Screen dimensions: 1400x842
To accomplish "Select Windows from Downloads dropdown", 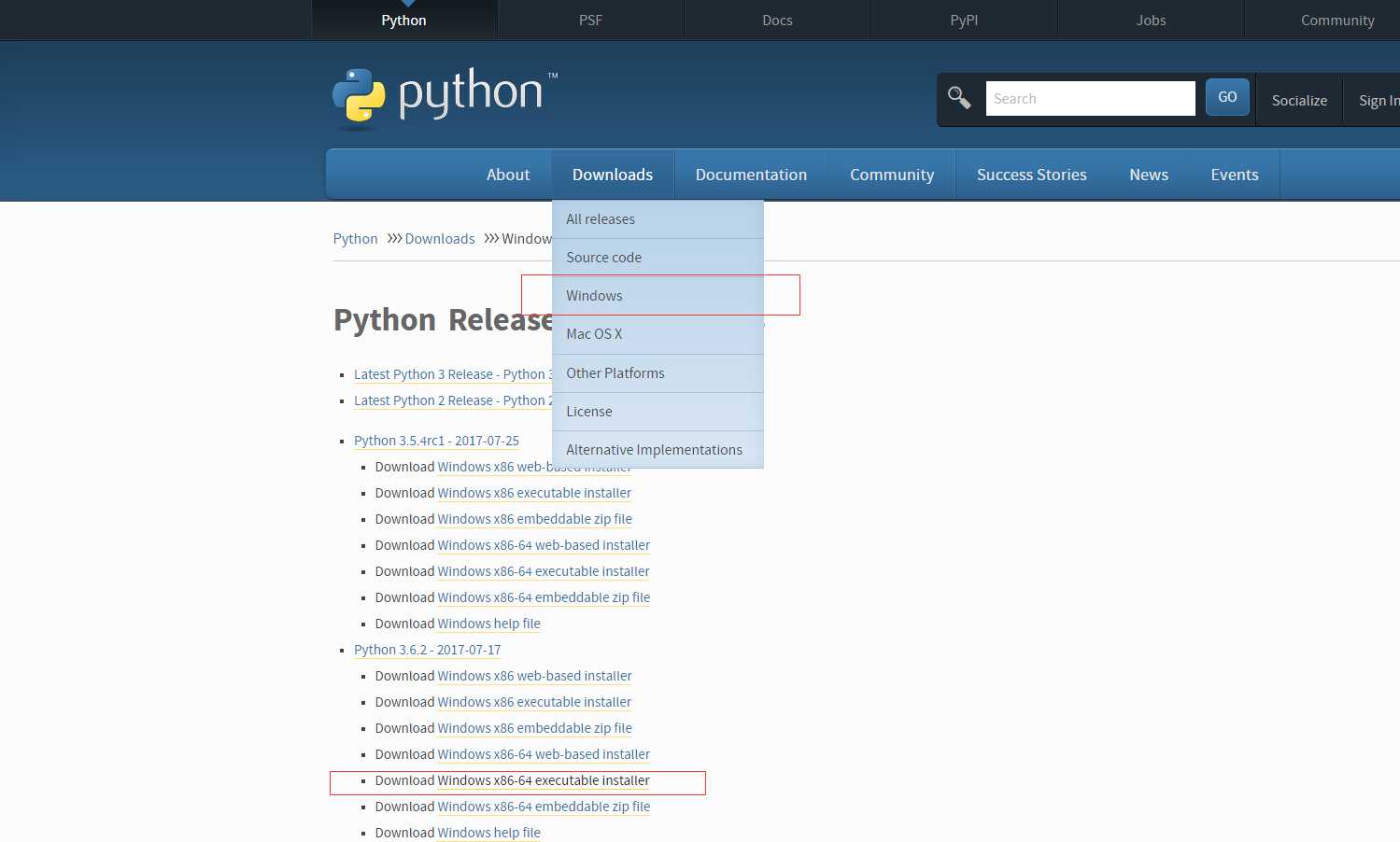I will click(x=658, y=296).
